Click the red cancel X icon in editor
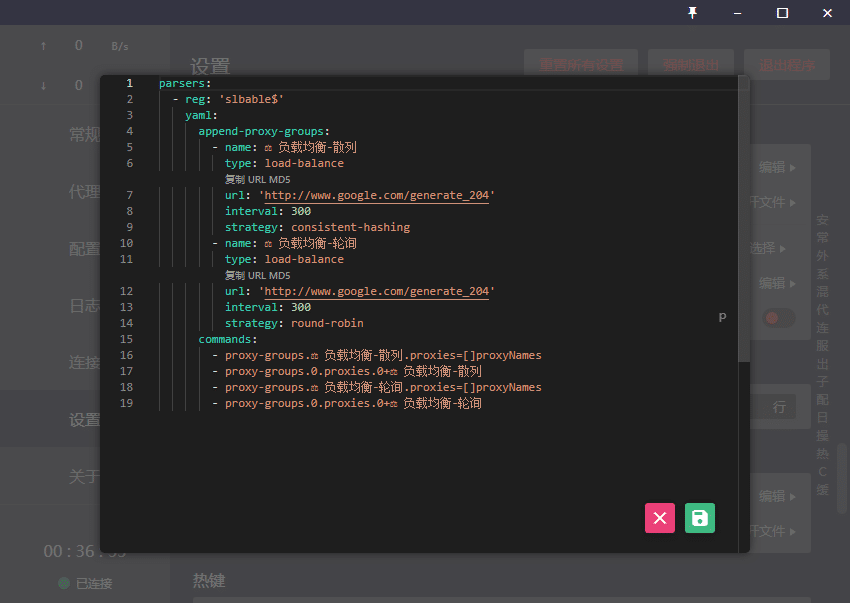The image size is (850, 603). point(660,517)
